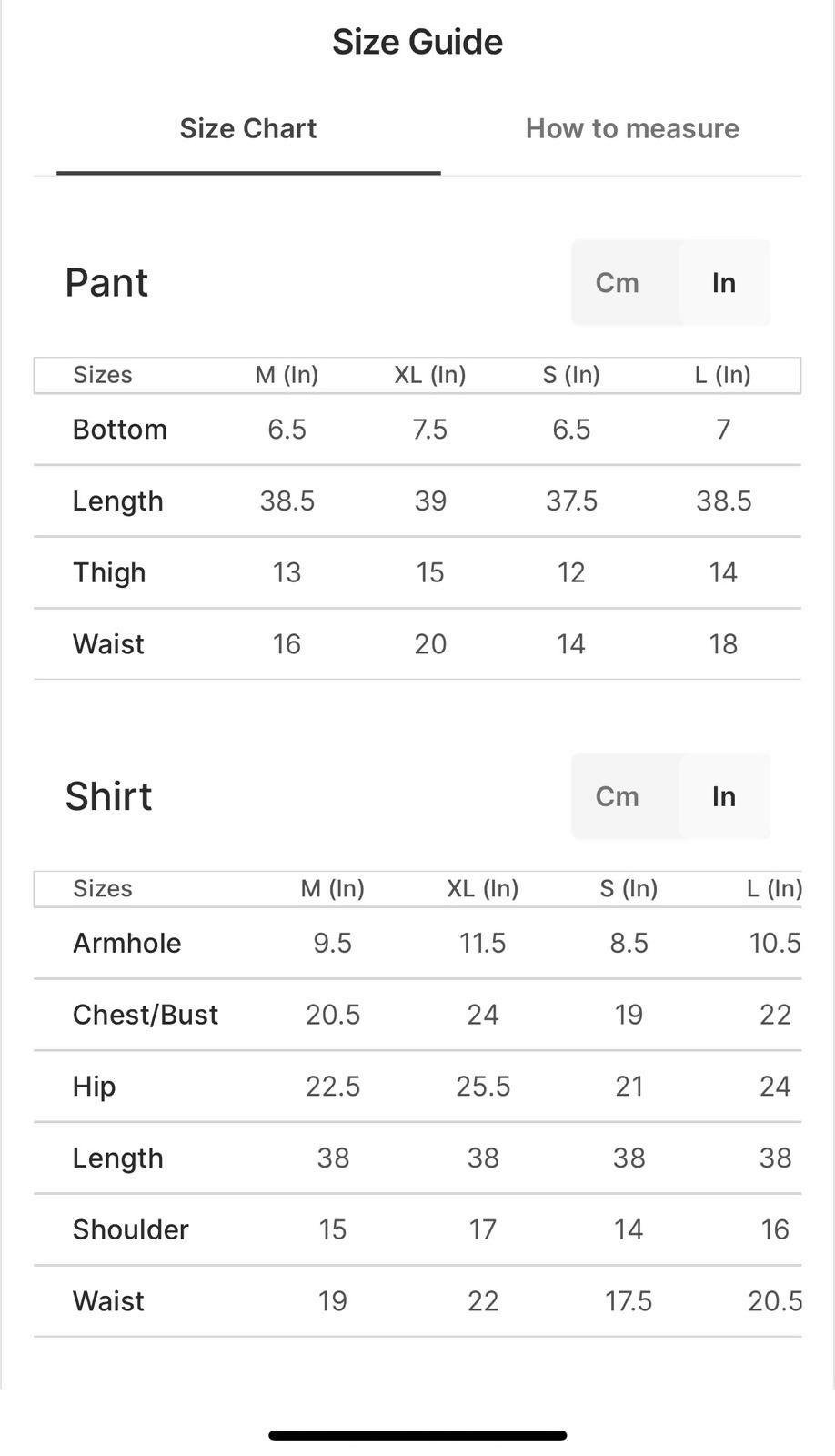Switch to the Size Chart tab
The width and height of the screenshot is (835, 1456).
(247, 129)
